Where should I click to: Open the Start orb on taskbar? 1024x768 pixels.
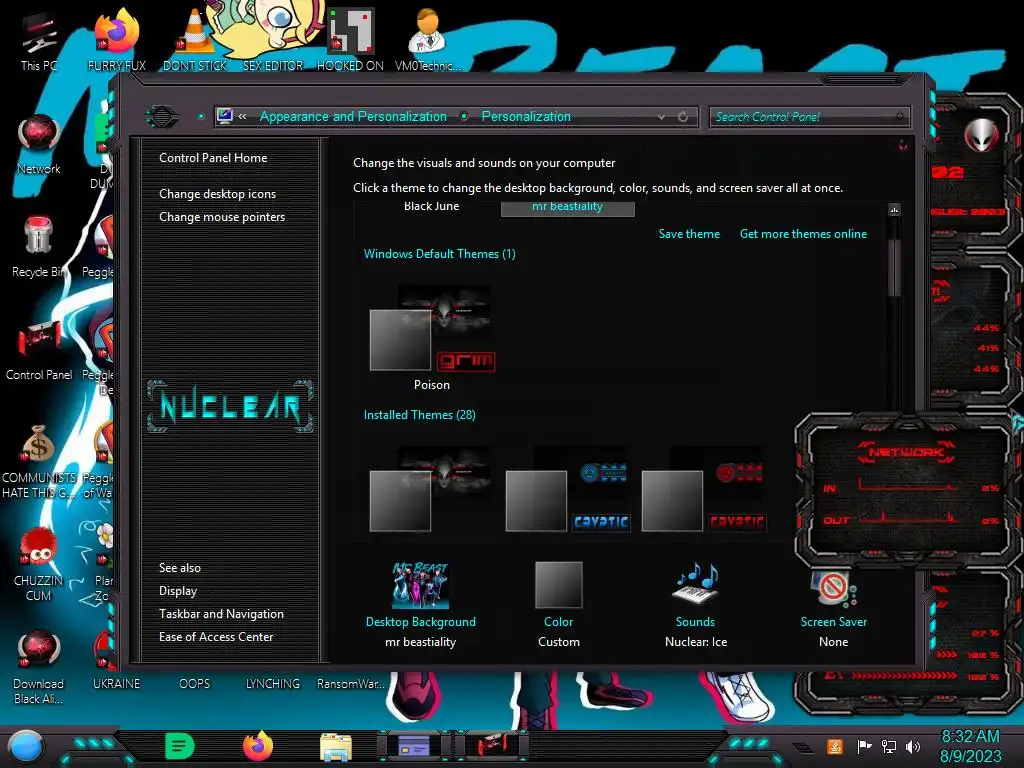(26, 746)
